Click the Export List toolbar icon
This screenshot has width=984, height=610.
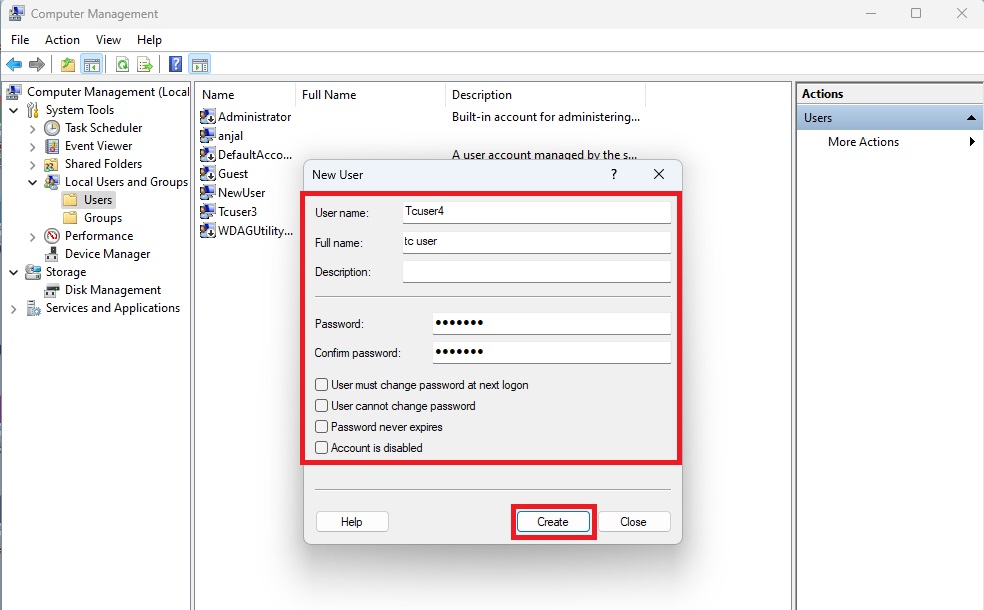145,65
